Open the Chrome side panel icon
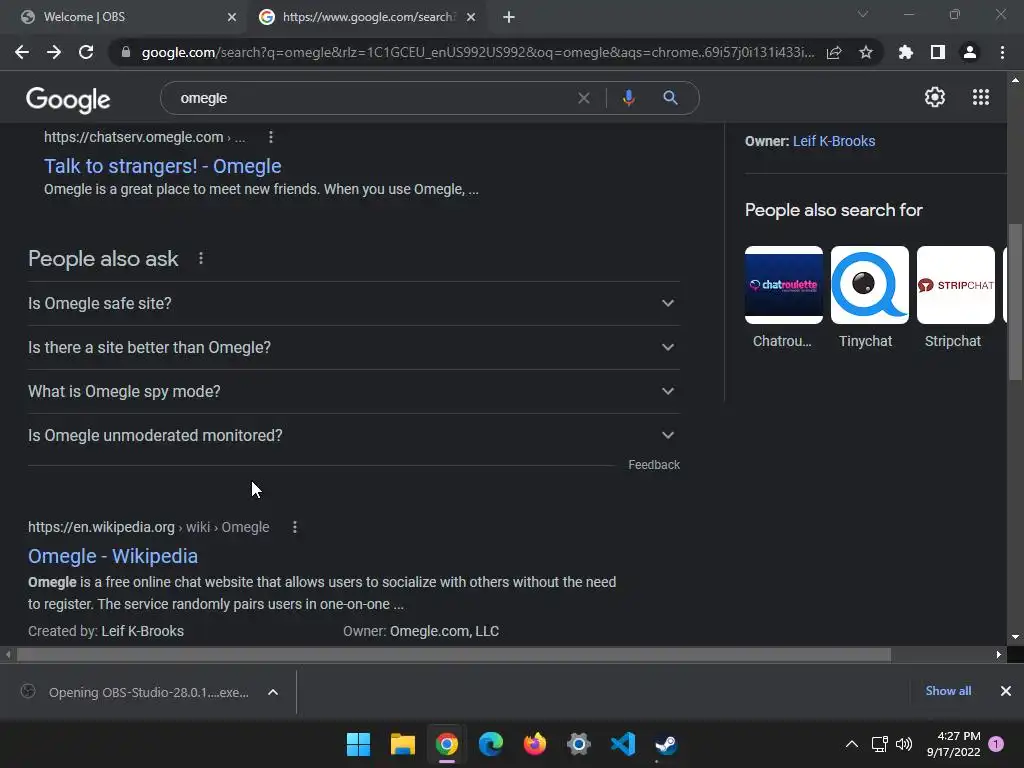 point(938,52)
